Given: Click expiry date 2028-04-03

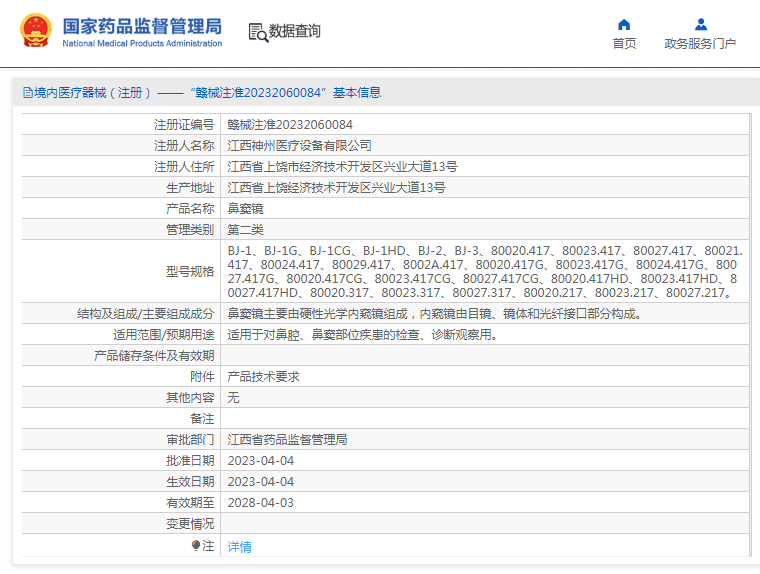Looking at the screenshot, I should [x=261, y=503].
